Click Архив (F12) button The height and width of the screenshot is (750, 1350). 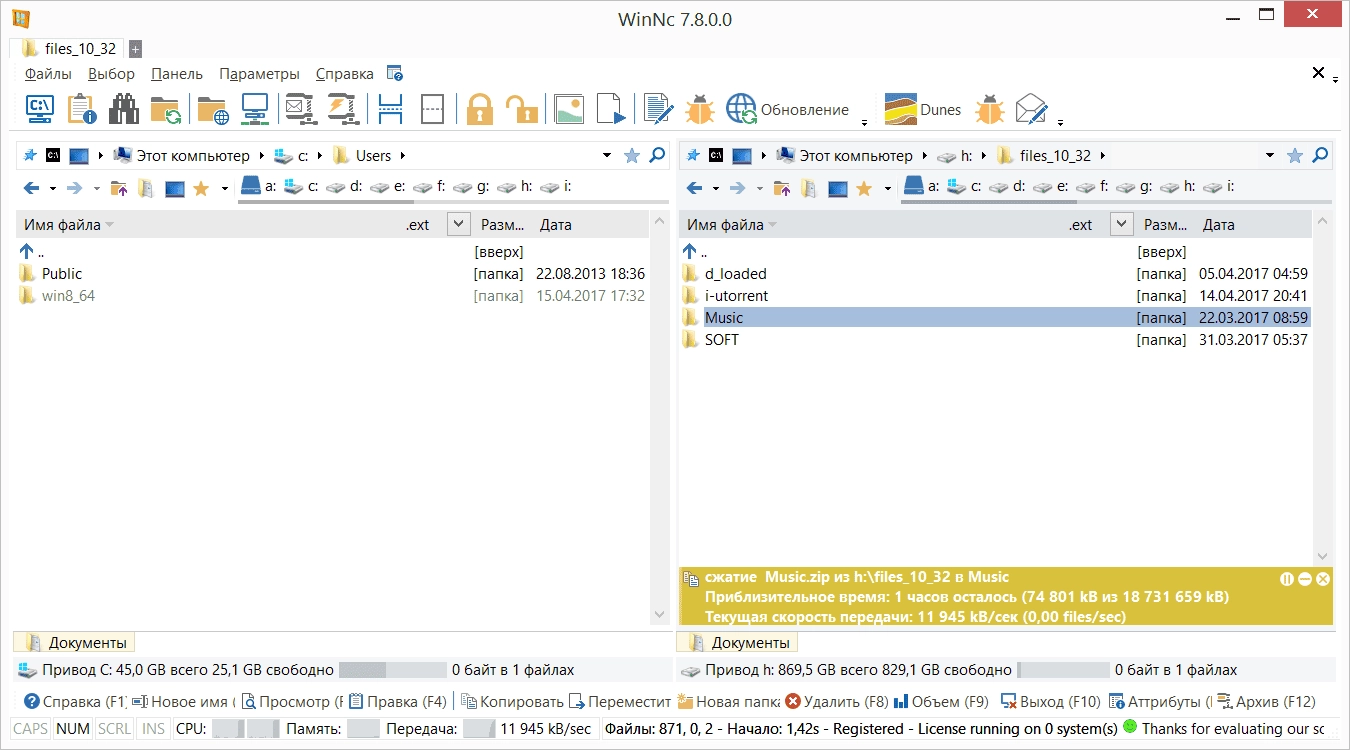coord(1266,702)
